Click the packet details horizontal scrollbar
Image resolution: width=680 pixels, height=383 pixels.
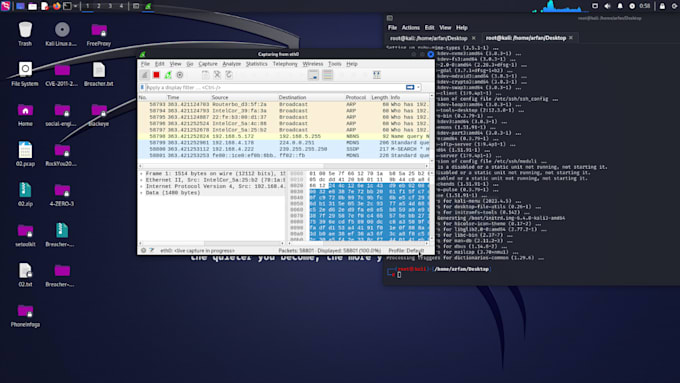[212, 243]
